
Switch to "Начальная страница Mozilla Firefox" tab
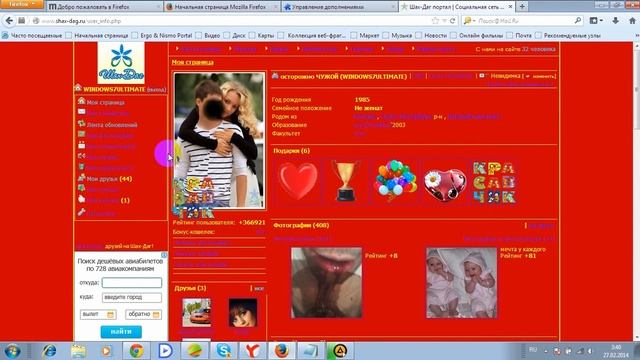[x=222, y=7]
